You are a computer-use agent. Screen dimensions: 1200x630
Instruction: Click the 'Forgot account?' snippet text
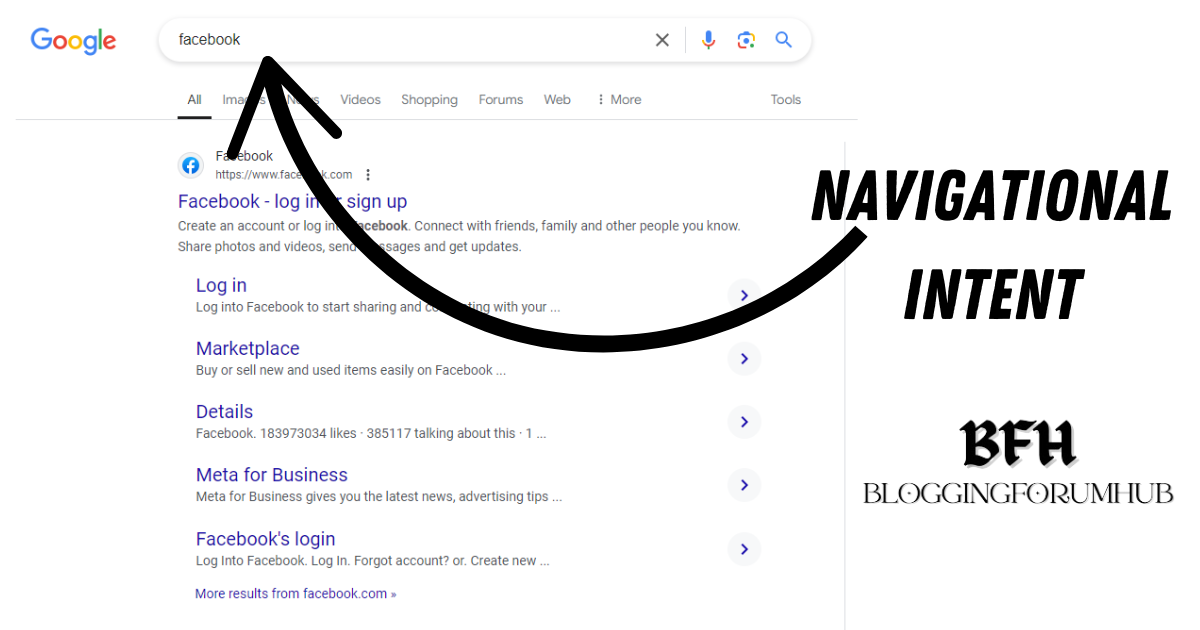(373, 560)
